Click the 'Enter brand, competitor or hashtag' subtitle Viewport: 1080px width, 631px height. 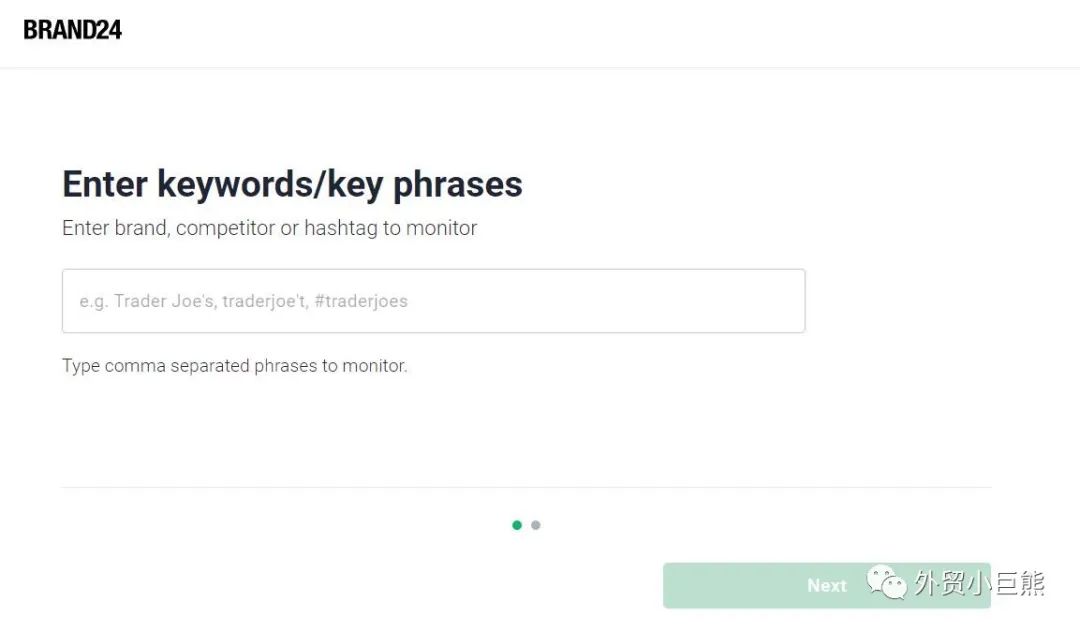pos(269,228)
